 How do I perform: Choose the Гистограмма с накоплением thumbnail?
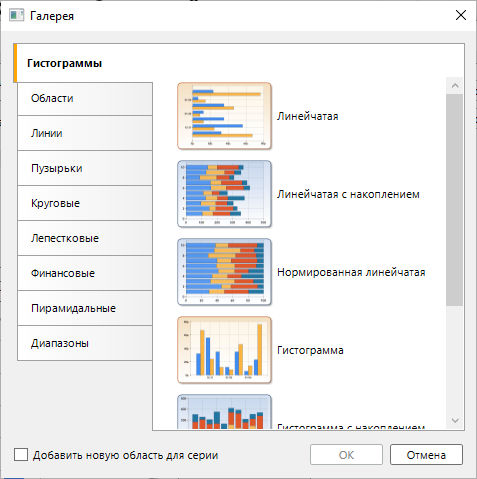pos(224,412)
